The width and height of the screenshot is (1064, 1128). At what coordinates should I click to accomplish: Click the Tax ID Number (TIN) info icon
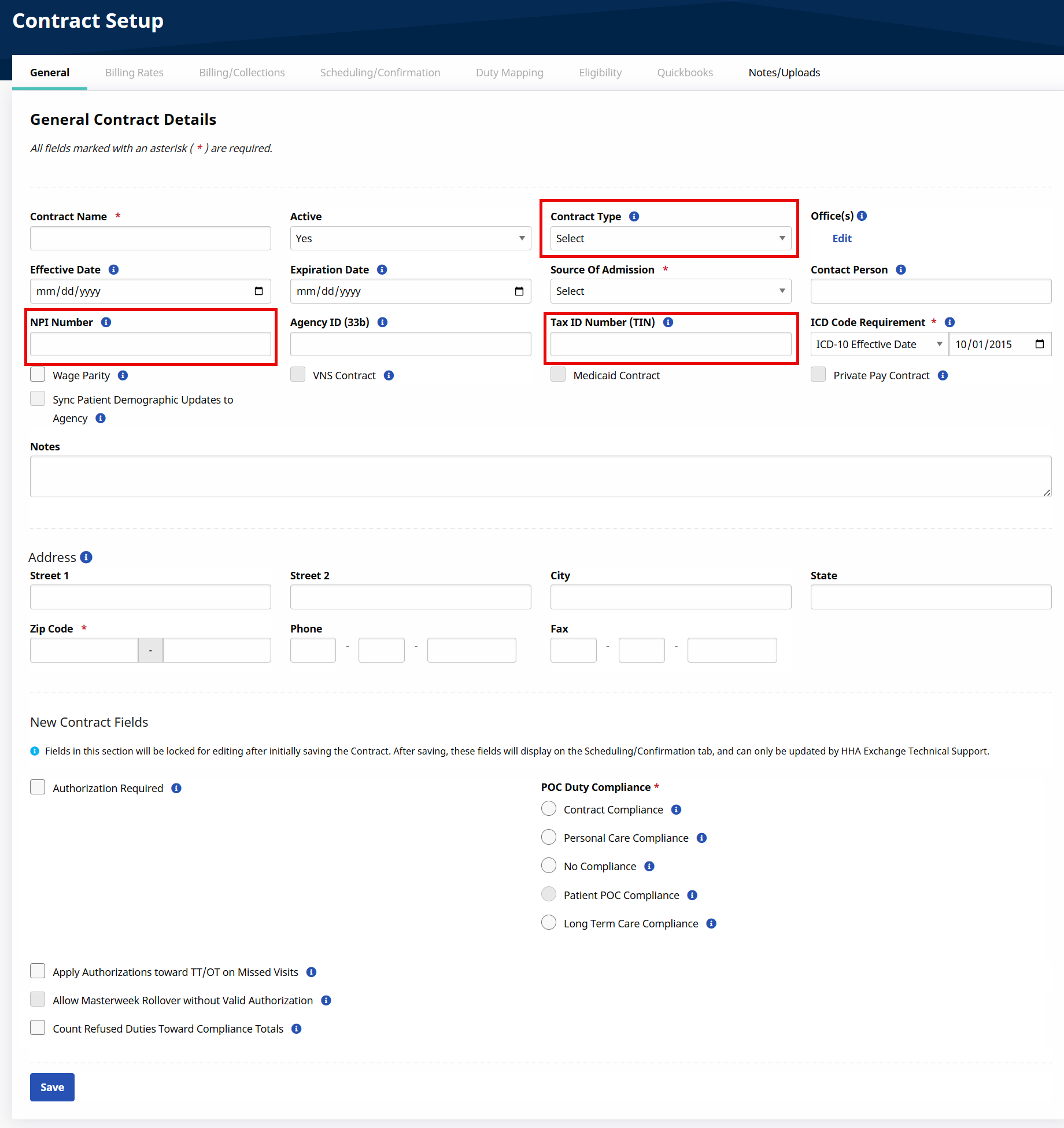click(x=668, y=322)
